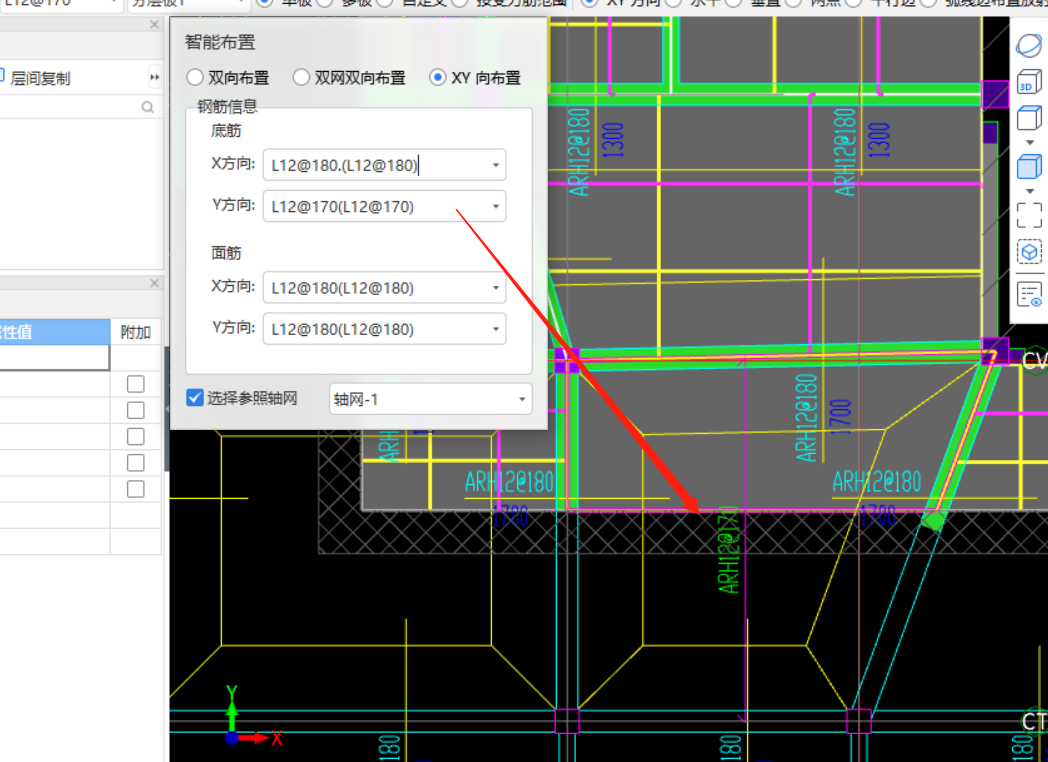Open the arrow below the shaded cube icon
The width and height of the screenshot is (1048, 762).
pos(1029,191)
